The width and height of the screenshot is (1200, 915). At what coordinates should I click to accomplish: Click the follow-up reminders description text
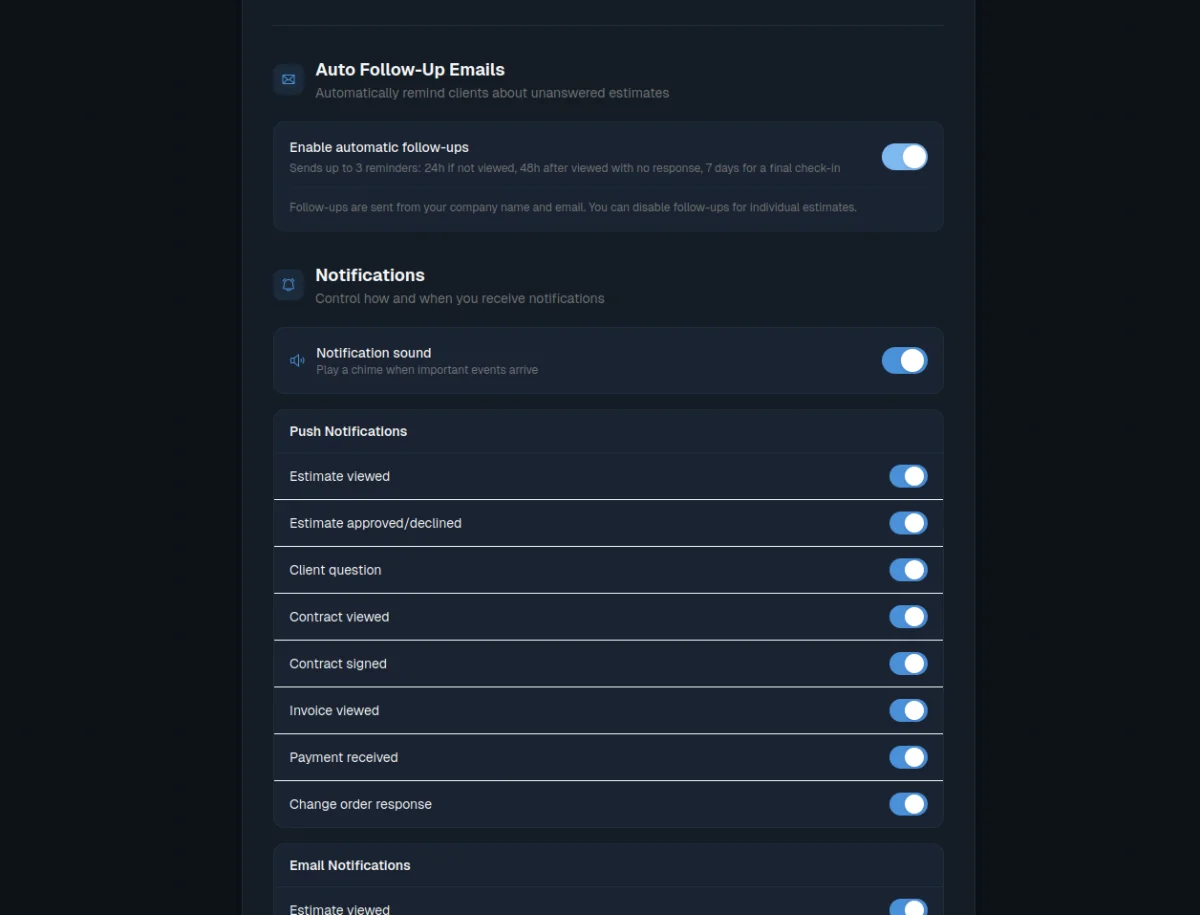(x=564, y=168)
